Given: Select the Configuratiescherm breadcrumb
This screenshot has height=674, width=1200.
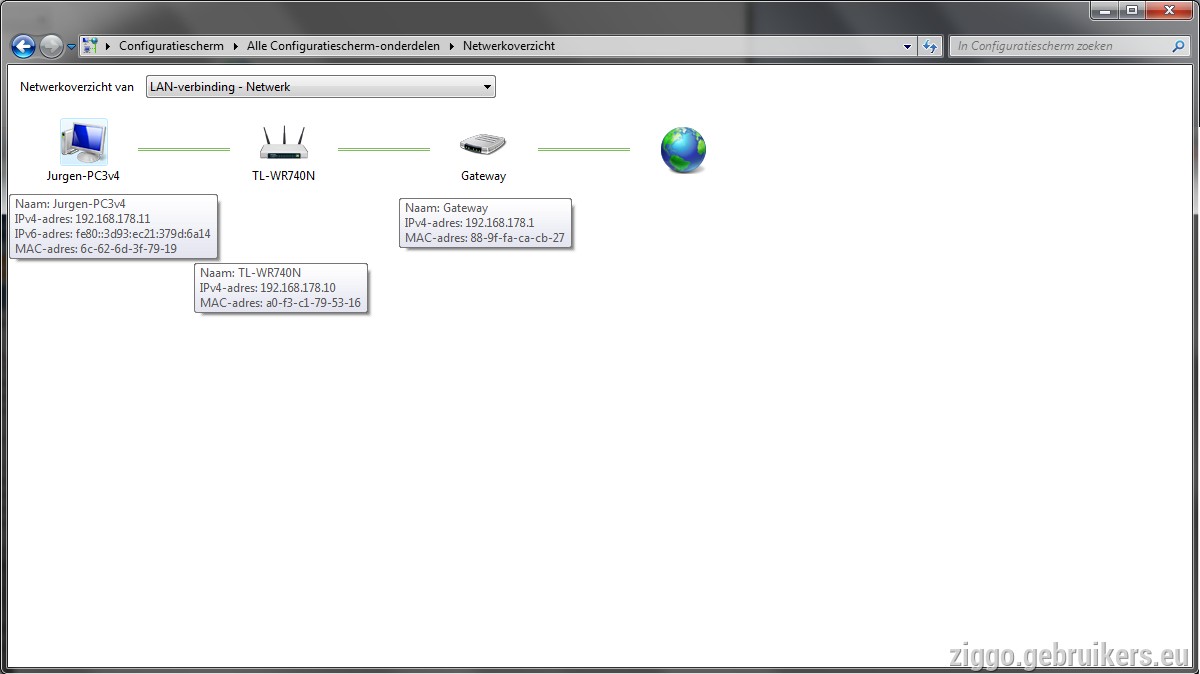Looking at the screenshot, I should pyautogui.click(x=171, y=46).
